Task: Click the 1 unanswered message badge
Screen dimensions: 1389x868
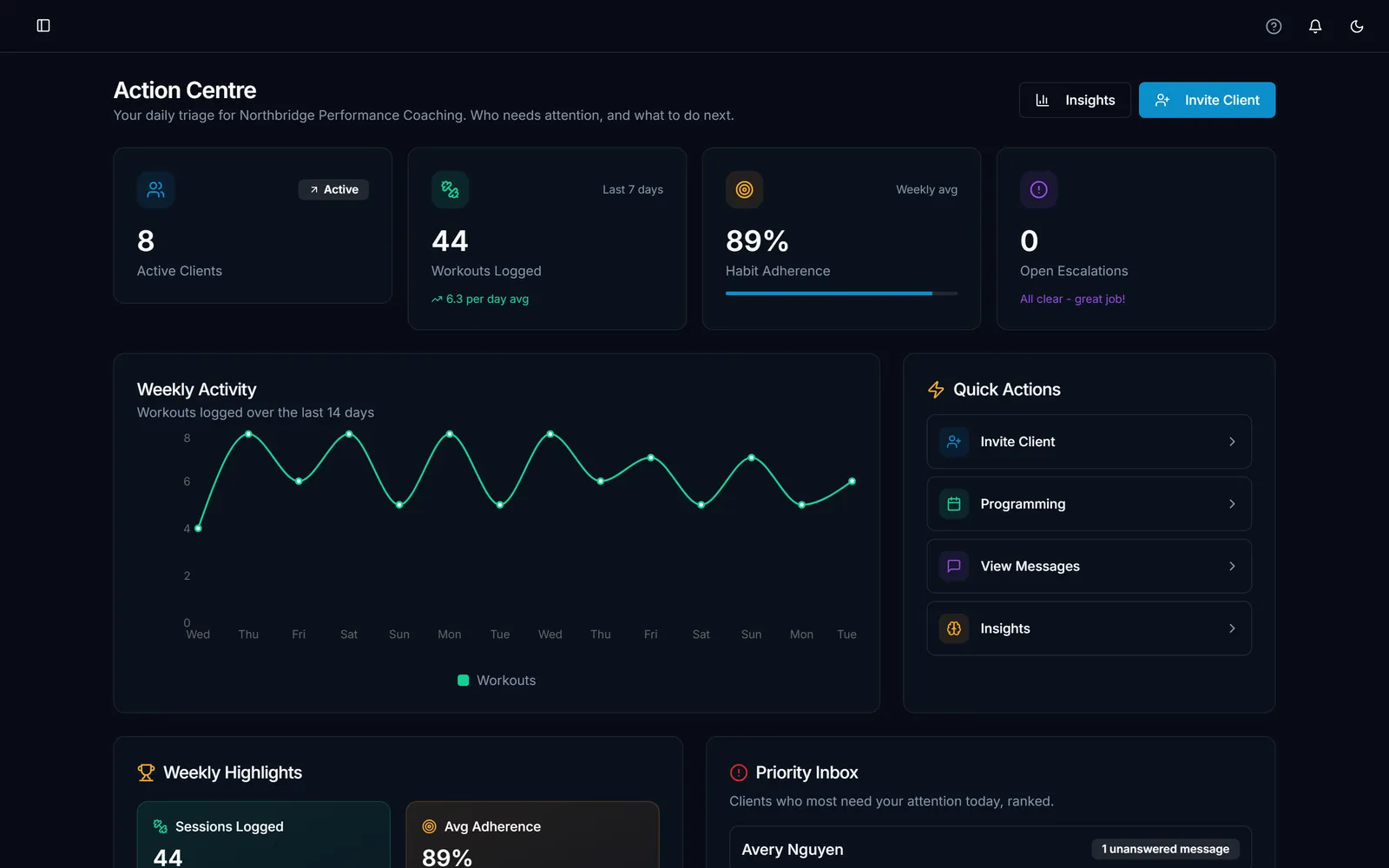Action: (1165, 849)
